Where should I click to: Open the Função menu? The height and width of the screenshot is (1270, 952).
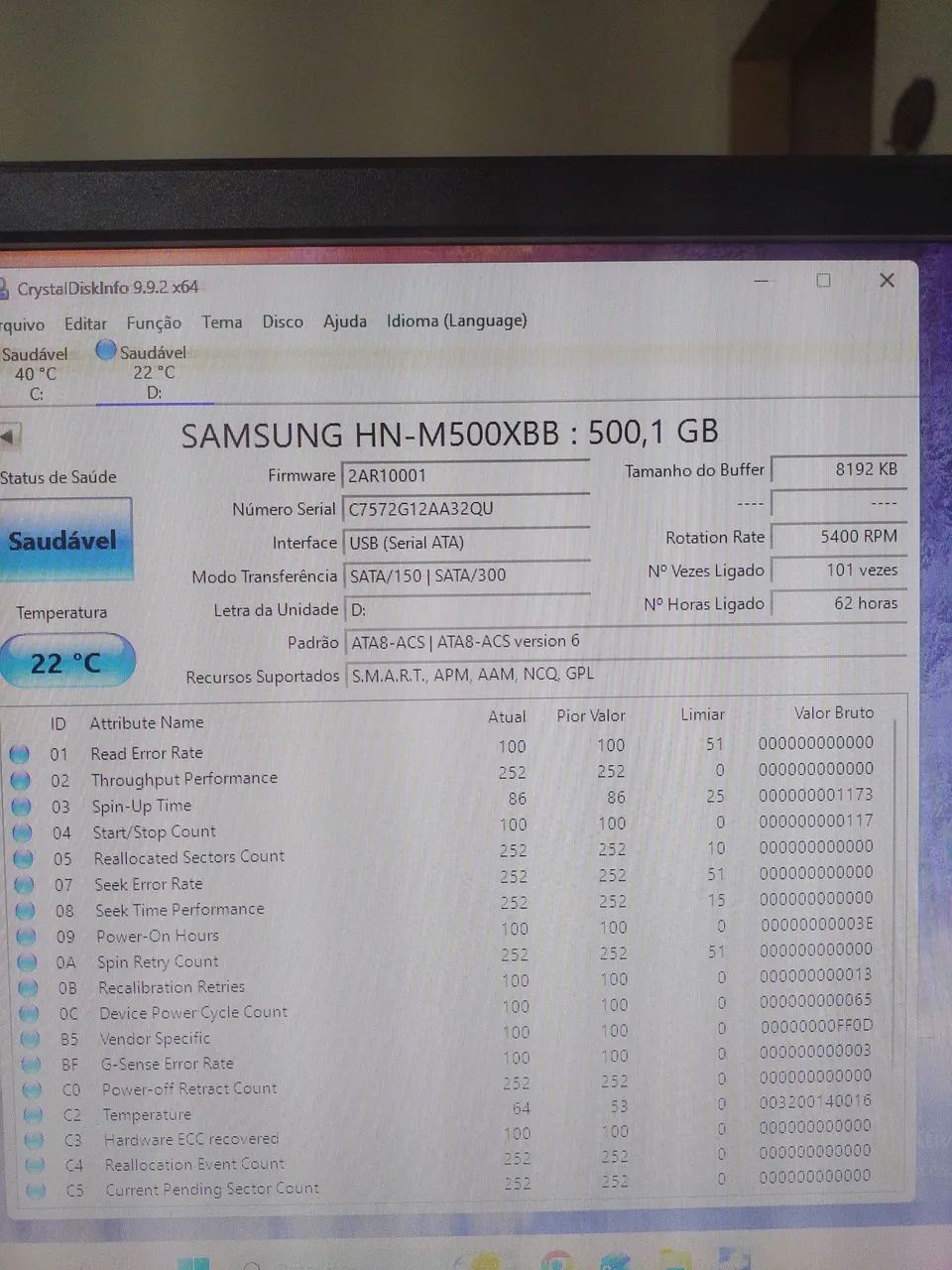point(154,322)
